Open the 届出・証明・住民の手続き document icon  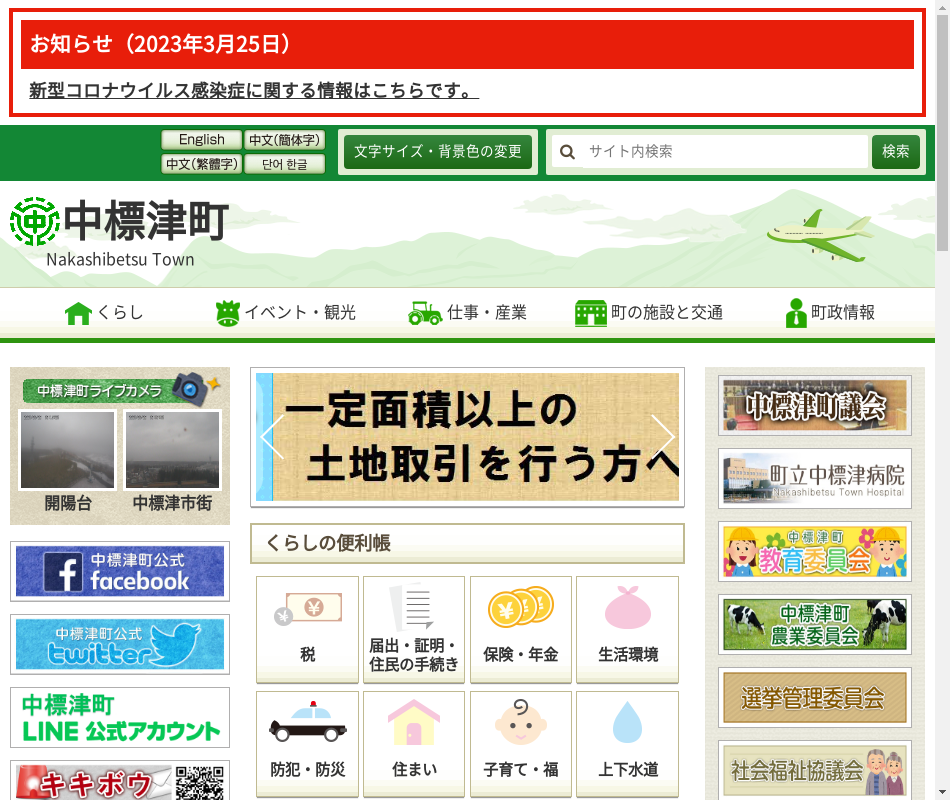[413, 608]
